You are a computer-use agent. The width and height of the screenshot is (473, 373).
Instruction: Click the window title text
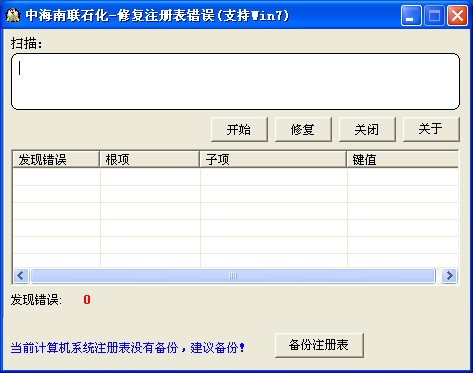pos(157,15)
